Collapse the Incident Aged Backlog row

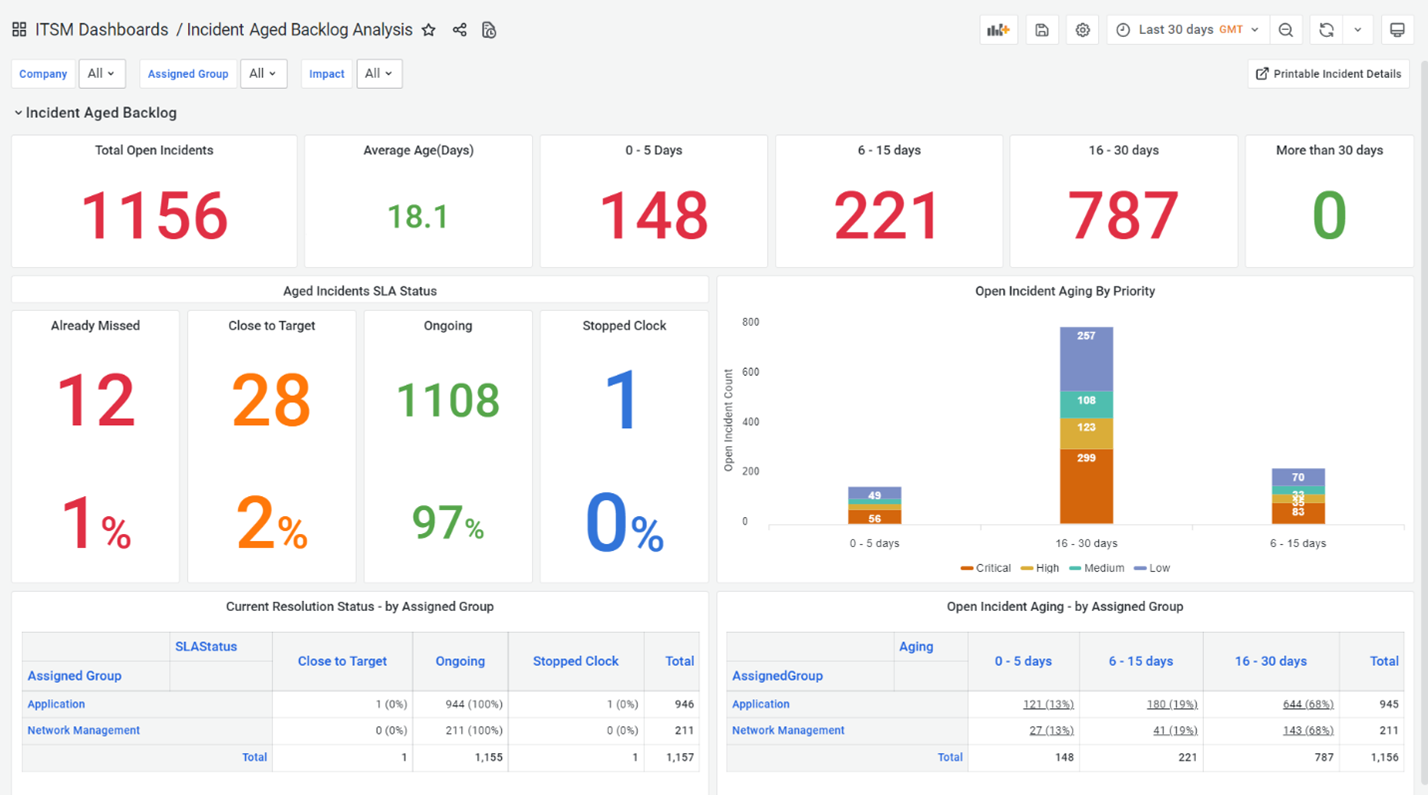pyautogui.click(x=18, y=113)
